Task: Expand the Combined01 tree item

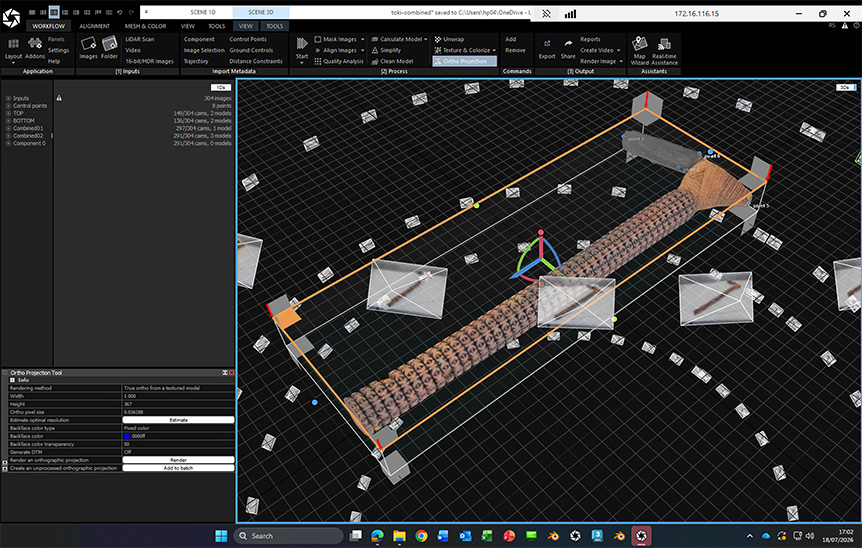Action: click(8, 128)
